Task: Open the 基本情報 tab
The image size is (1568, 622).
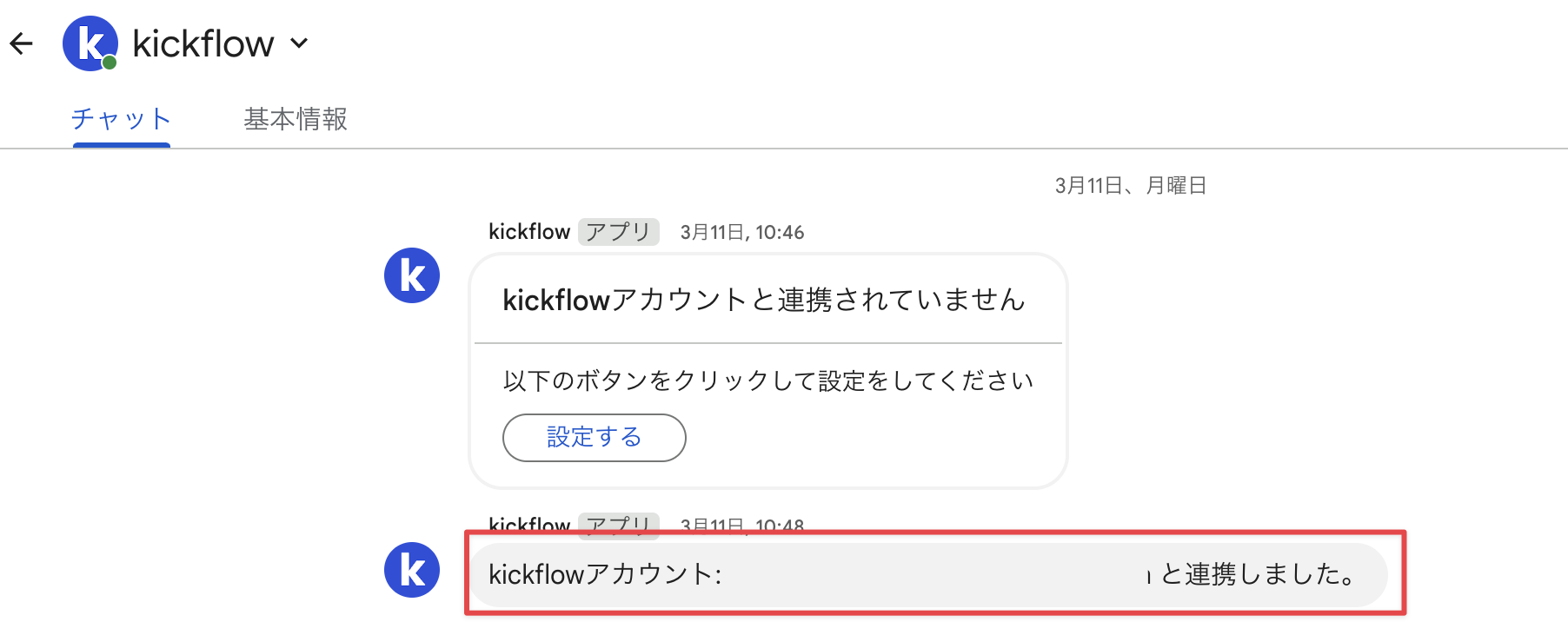Action: pos(296,119)
